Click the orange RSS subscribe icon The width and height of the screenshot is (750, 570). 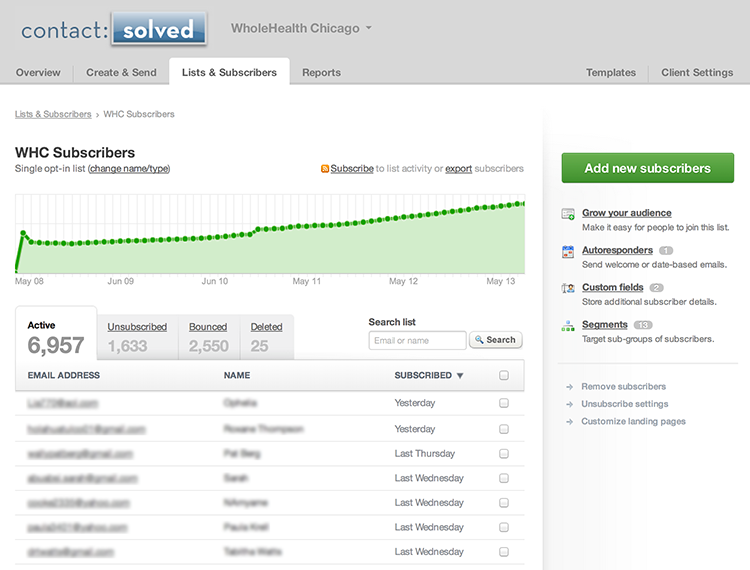point(325,169)
